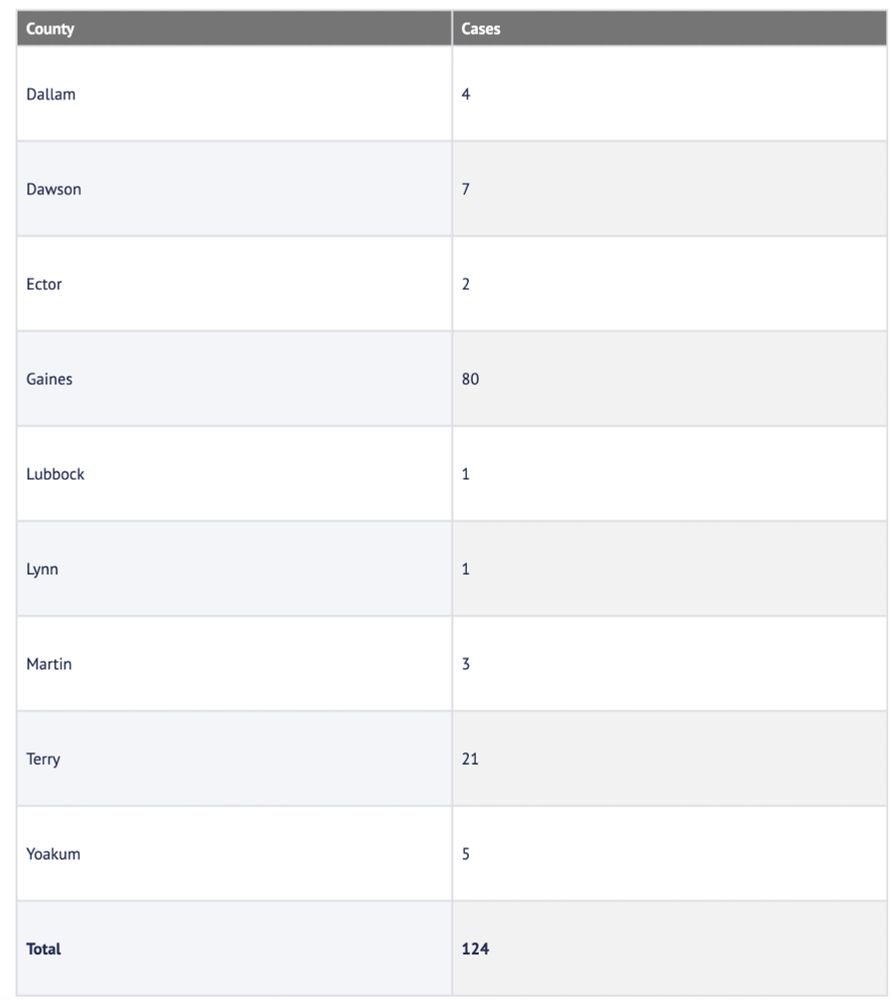Click the Gaines county name
The image size is (892, 1000).
49,379
